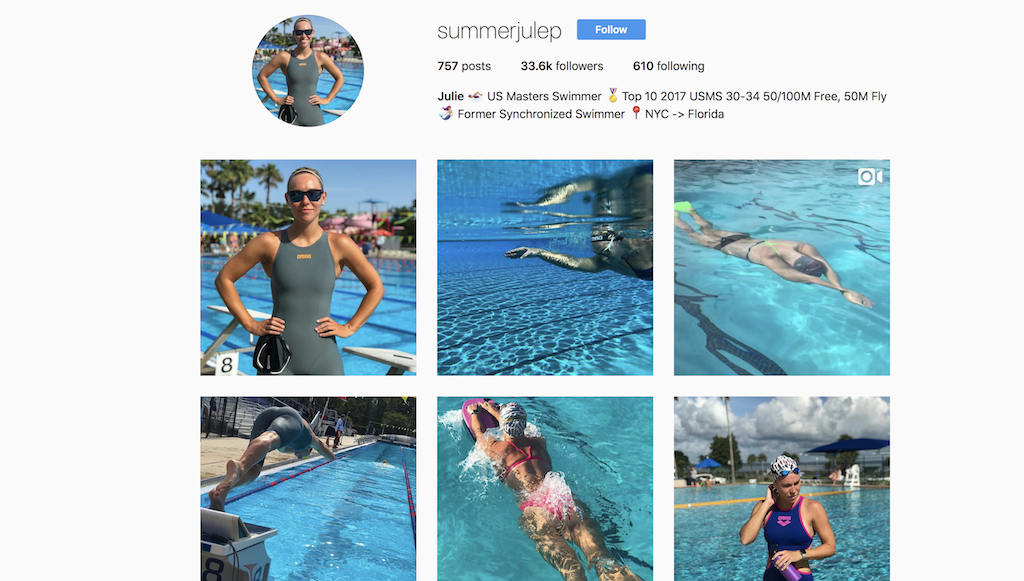Click the 757 posts count
The height and width of the screenshot is (581, 1024).
click(x=464, y=66)
